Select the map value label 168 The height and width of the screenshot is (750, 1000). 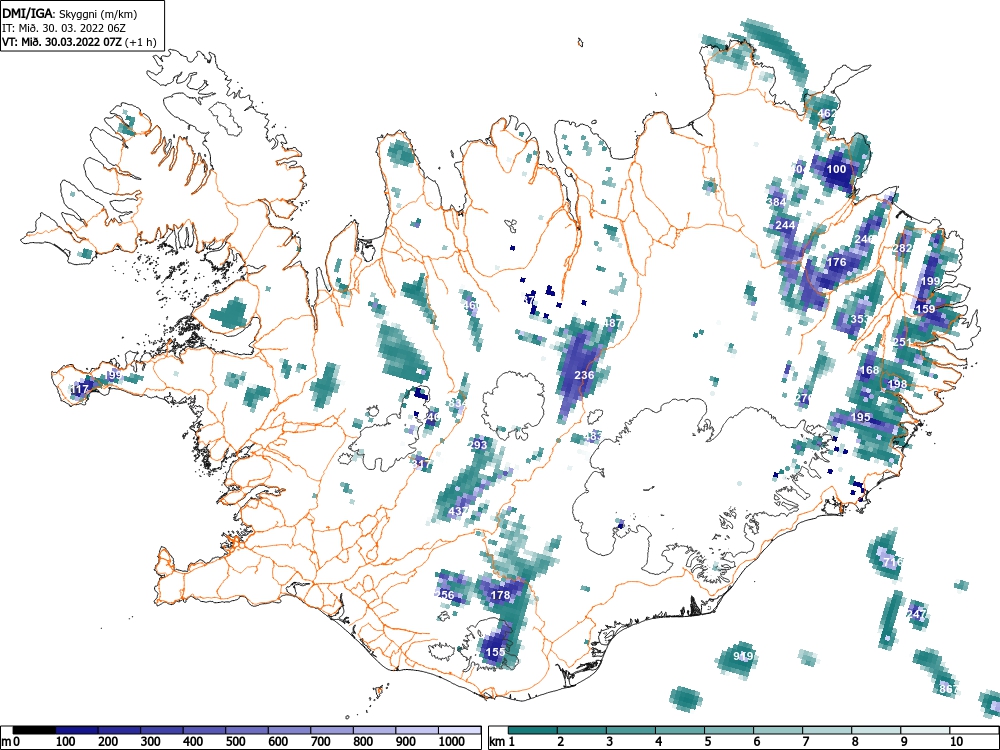click(x=869, y=371)
